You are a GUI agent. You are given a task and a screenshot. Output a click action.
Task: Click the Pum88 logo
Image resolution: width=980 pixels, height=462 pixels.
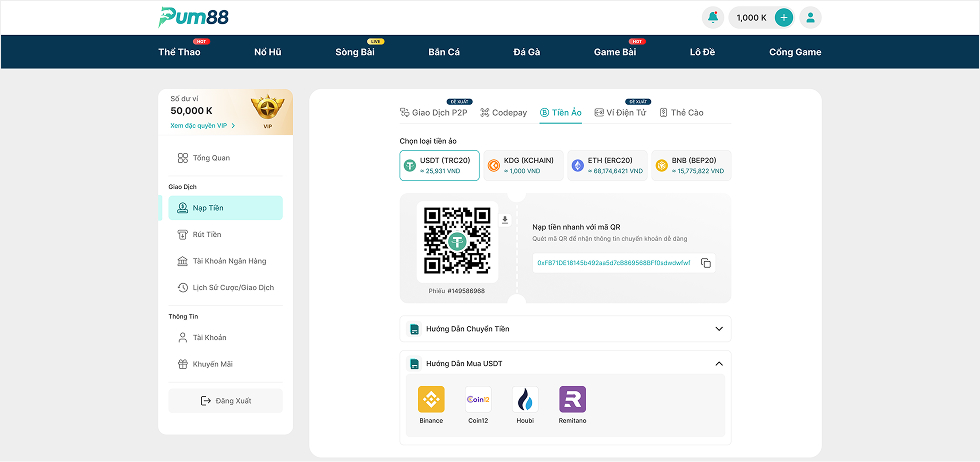click(193, 17)
